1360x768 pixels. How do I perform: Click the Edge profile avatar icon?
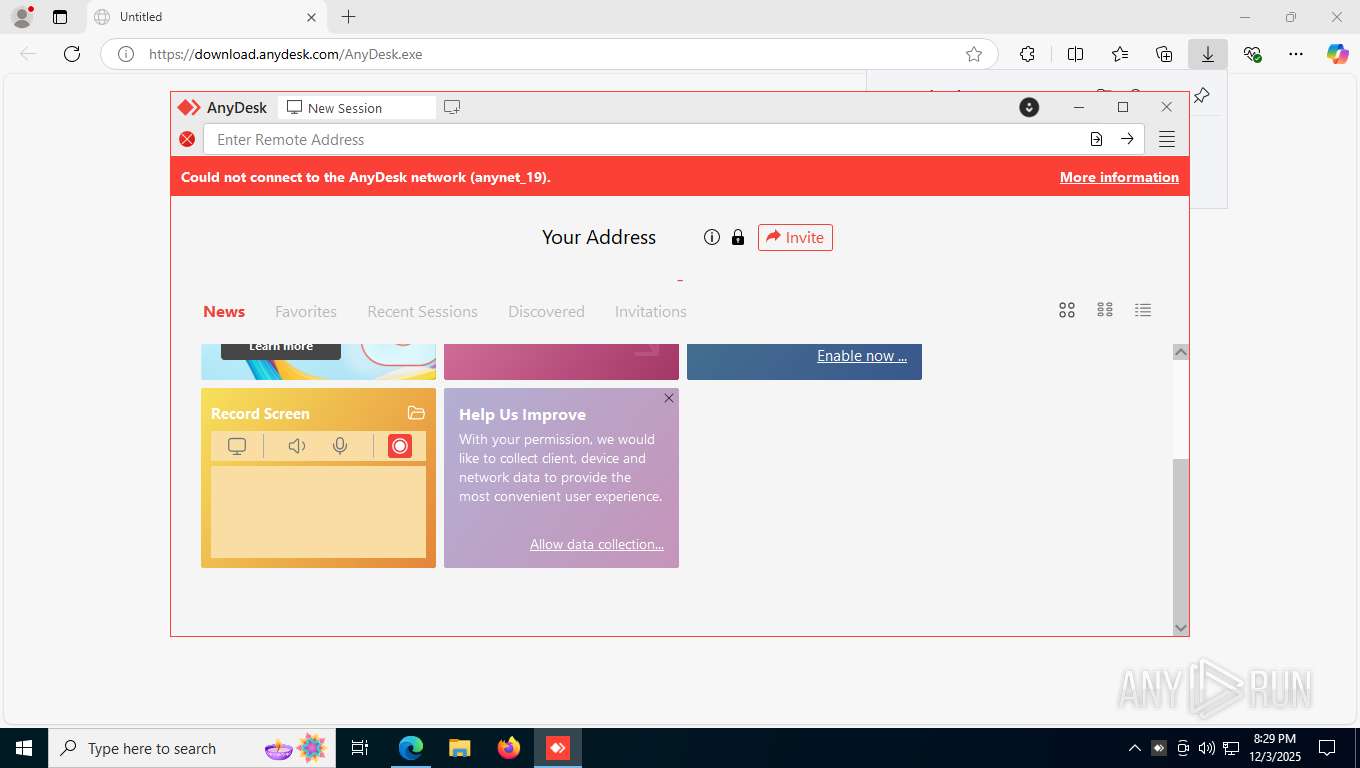click(x=21, y=17)
